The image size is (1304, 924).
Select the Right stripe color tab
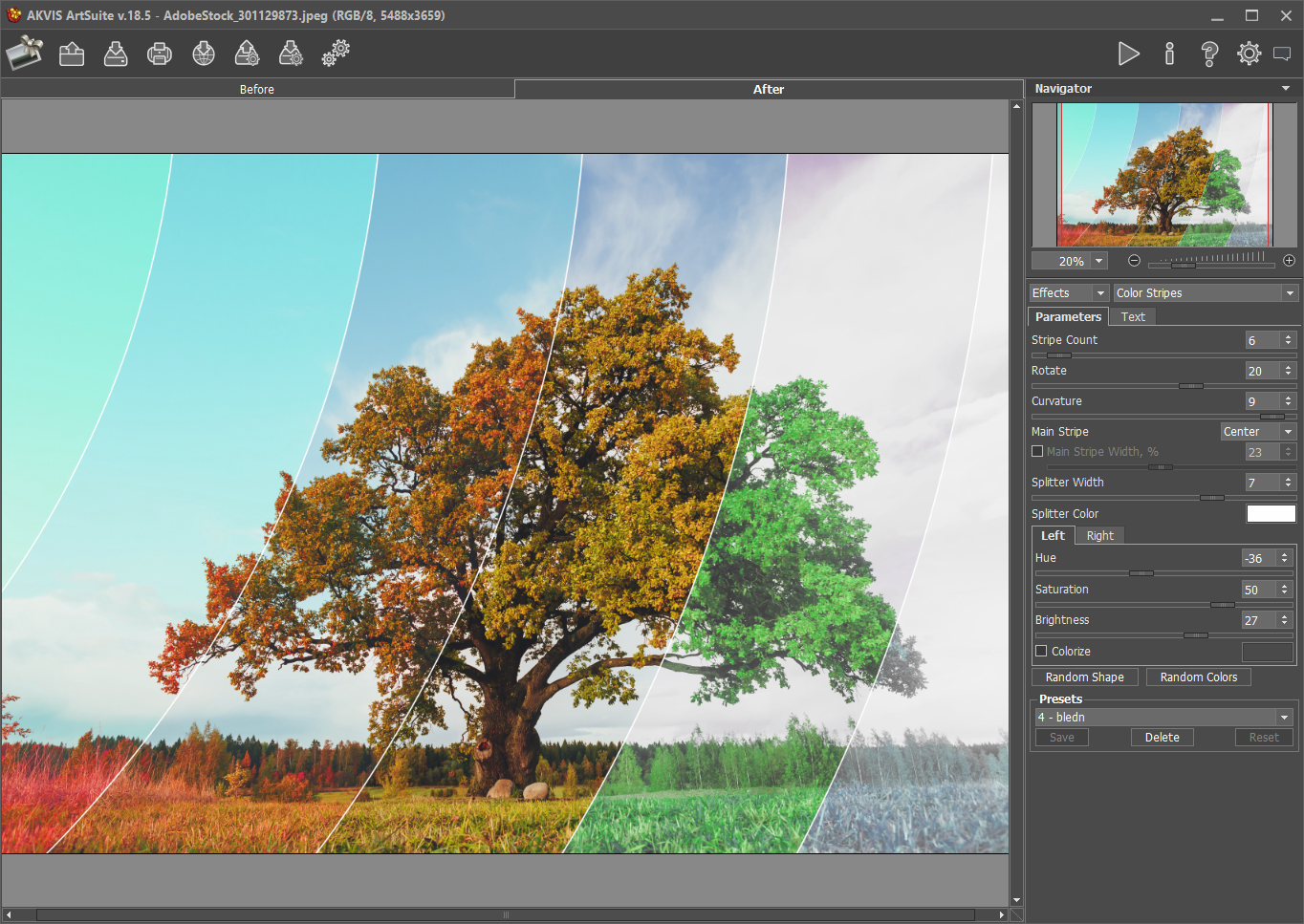point(1099,536)
